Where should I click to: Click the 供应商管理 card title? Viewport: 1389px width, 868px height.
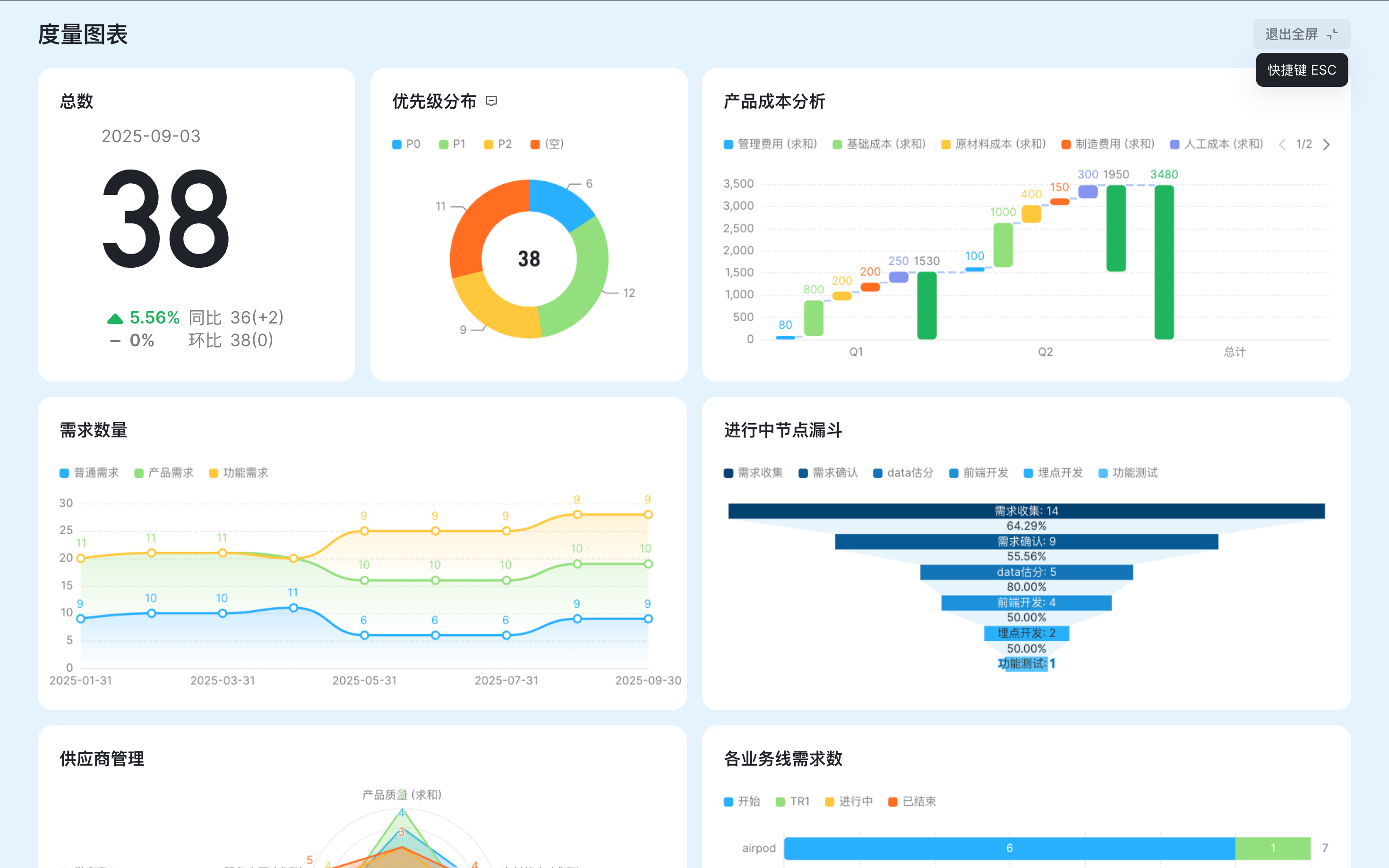point(102,759)
